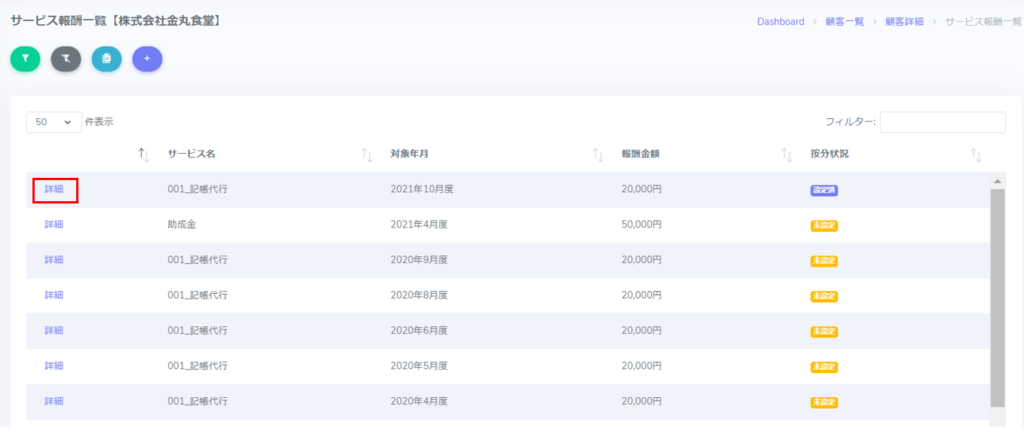
Task: Click the 設定済 status badge
Action: coord(823,190)
